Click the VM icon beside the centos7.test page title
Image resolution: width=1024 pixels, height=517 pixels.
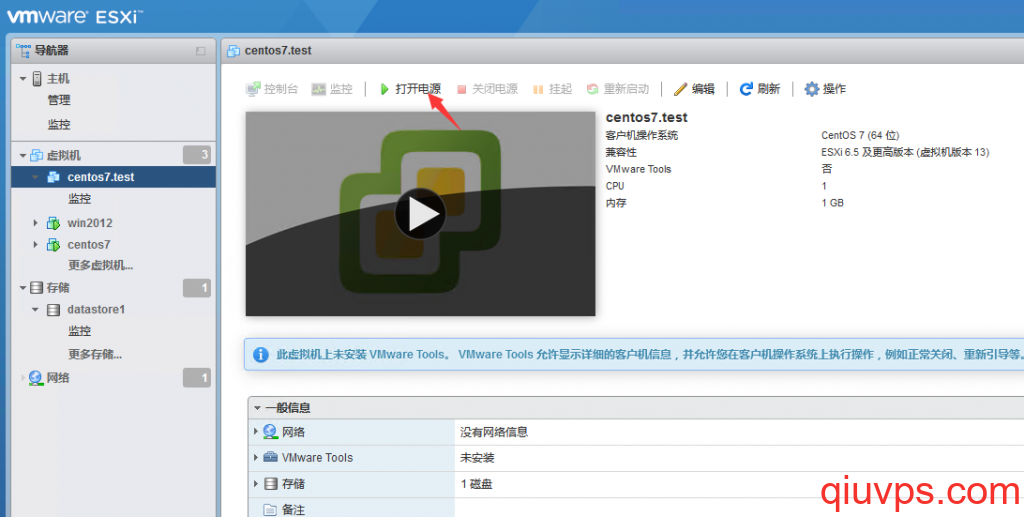(x=233, y=51)
